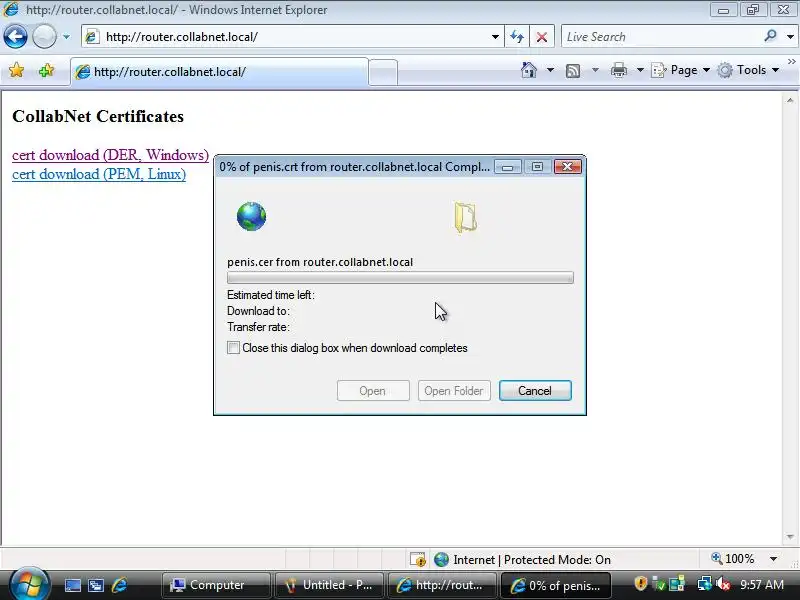Click the Live Search magnifier icon
The height and width of the screenshot is (600, 800).
tap(770, 36)
